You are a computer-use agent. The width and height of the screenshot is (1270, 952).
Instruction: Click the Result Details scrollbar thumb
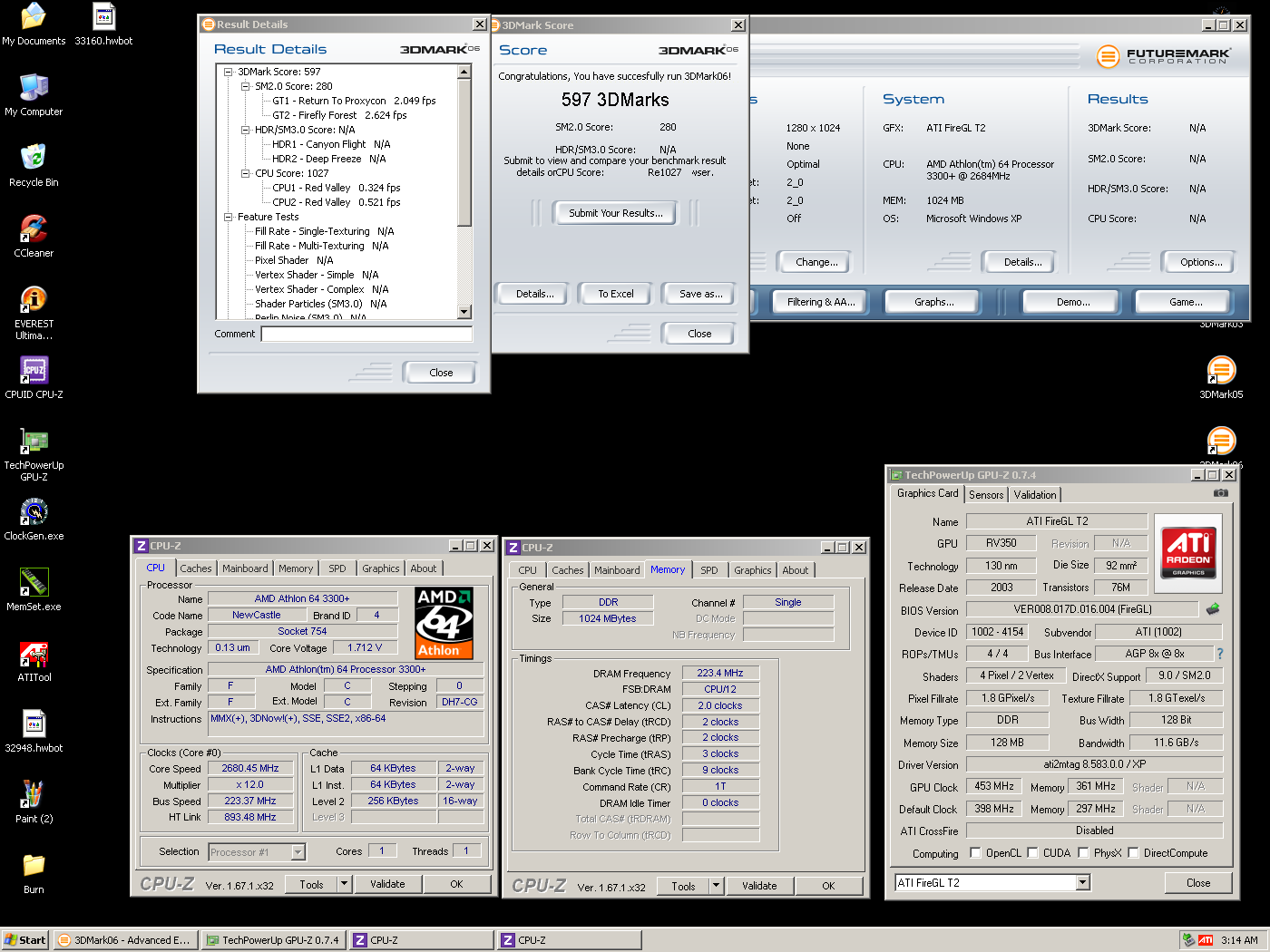(x=464, y=151)
